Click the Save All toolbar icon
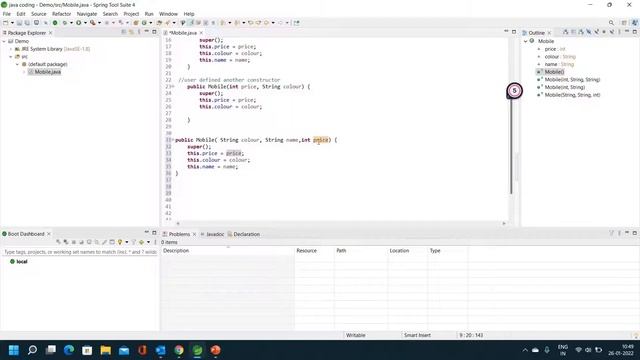 click(x=27, y=23)
